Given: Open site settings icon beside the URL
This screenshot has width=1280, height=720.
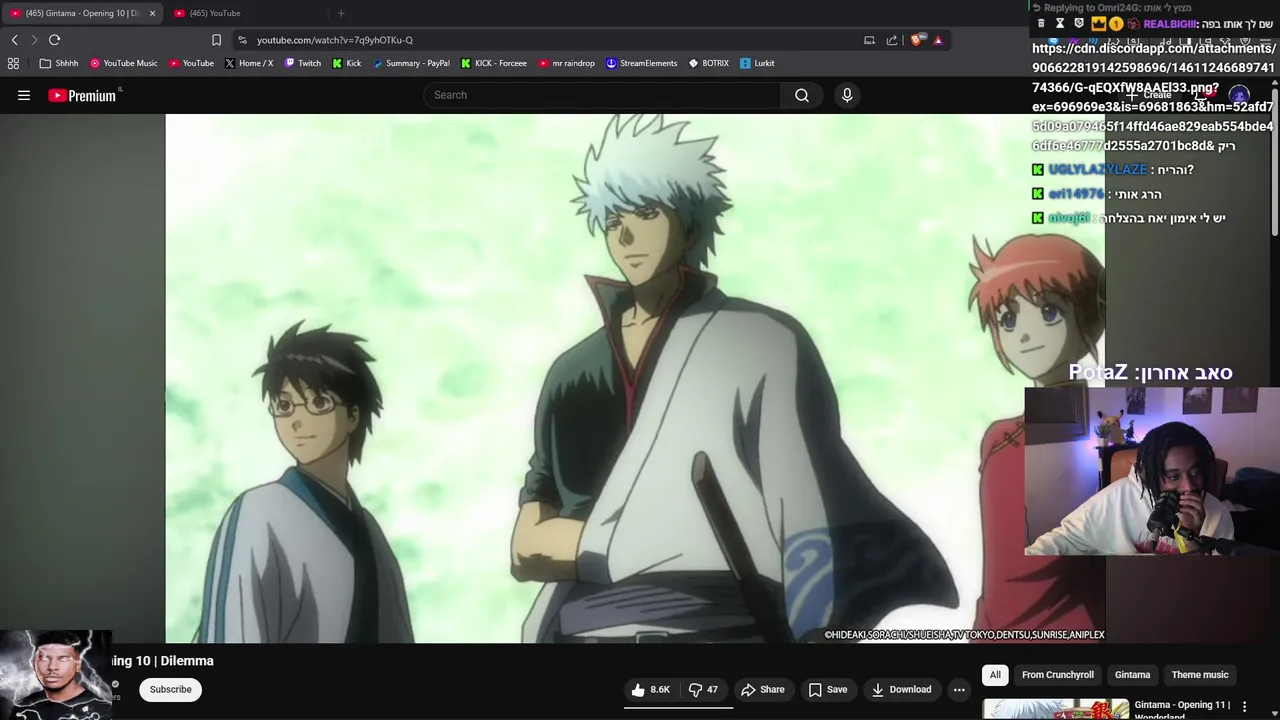Looking at the screenshot, I should pos(242,40).
